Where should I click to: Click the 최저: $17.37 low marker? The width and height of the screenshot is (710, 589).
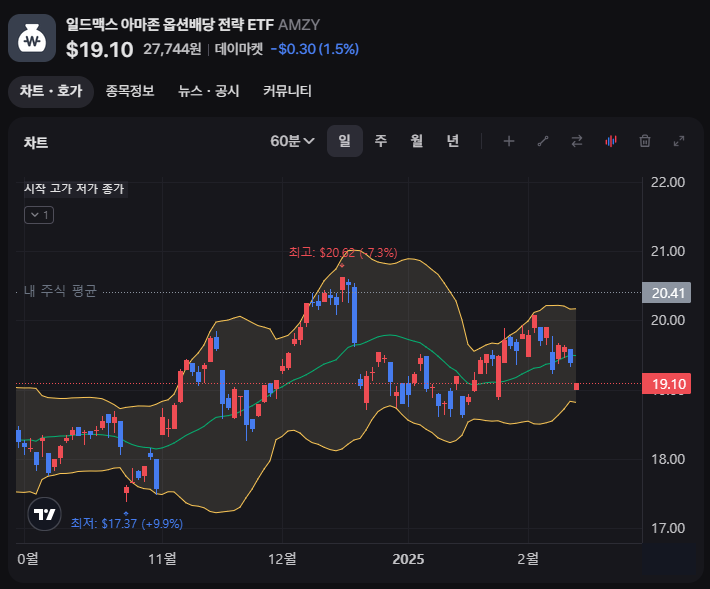(127, 524)
